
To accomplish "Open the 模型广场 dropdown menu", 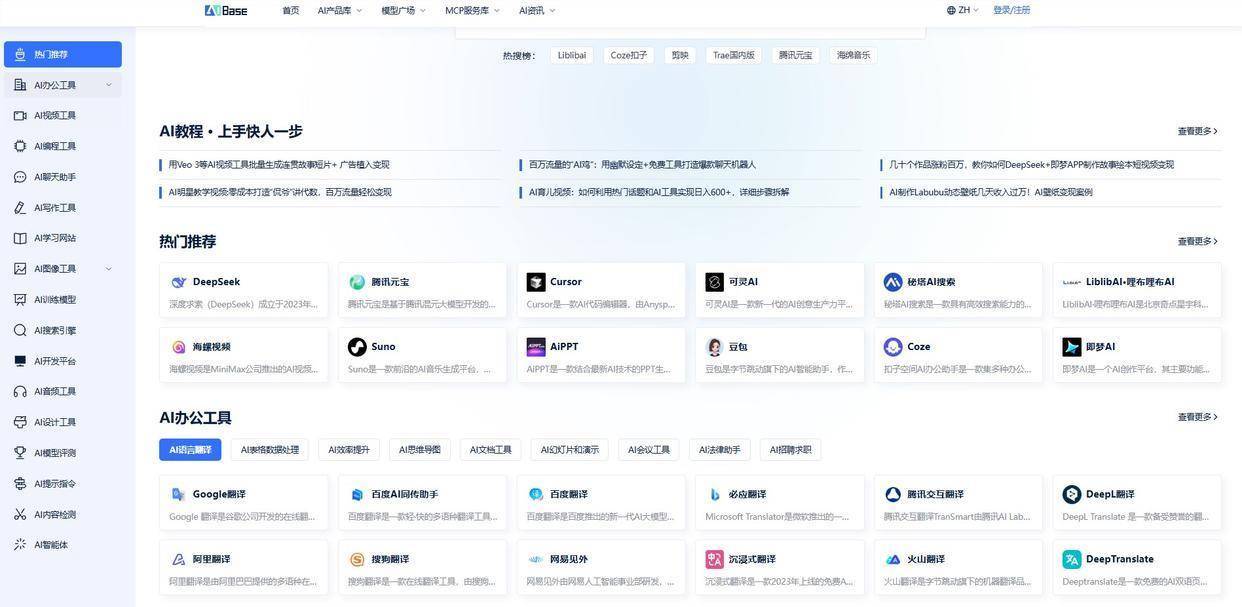I will (x=403, y=10).
